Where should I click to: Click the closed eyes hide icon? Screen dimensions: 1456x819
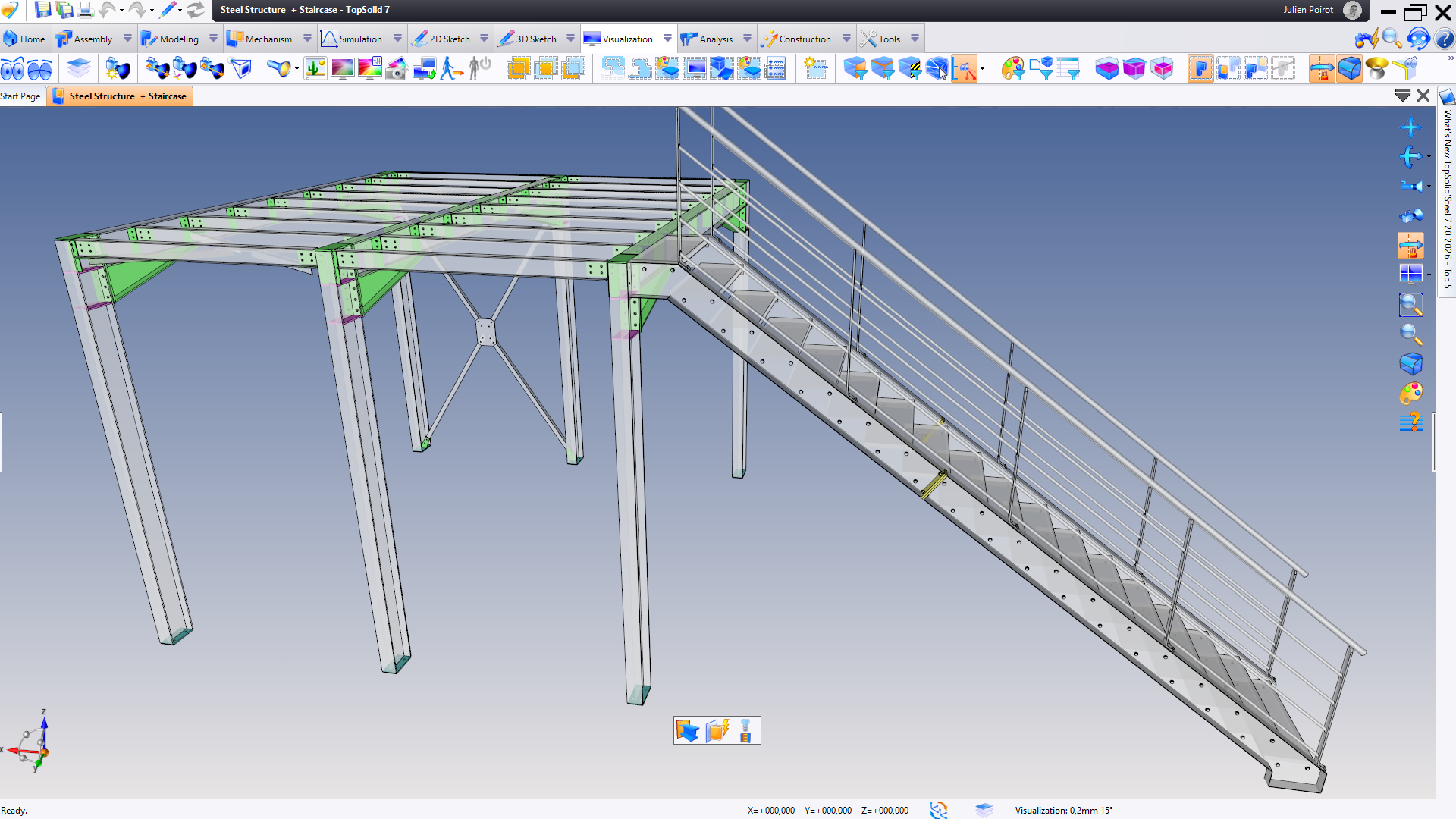[x=39, y=69]
